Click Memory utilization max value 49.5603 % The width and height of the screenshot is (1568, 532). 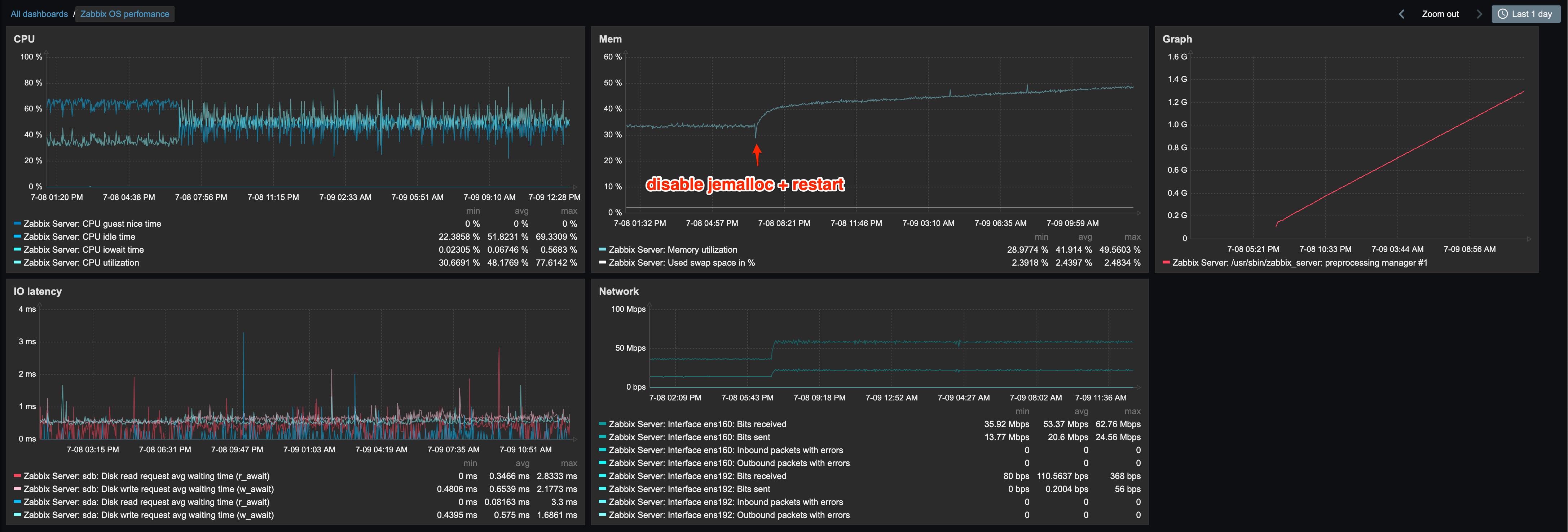coord(1120,249)
